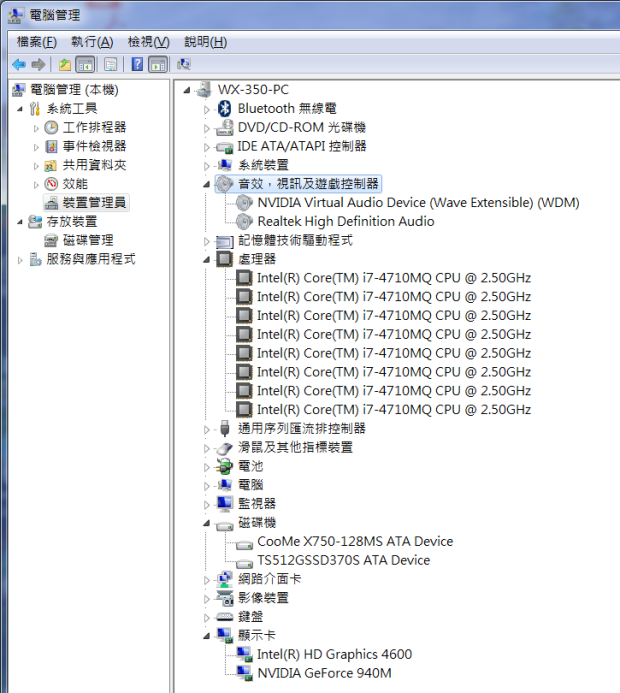Click the 影像裝置 imaging device icon

point(224,598)
